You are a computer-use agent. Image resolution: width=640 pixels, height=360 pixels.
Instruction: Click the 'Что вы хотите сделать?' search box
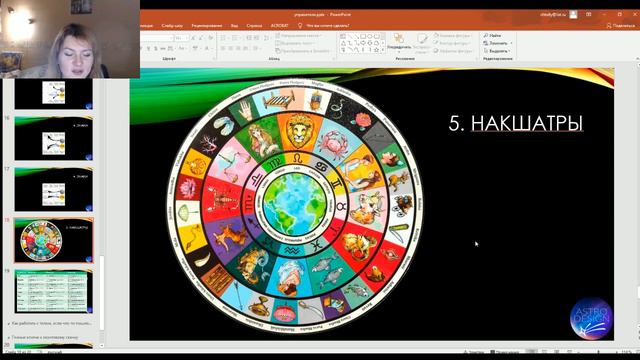(x=328, y=25)
